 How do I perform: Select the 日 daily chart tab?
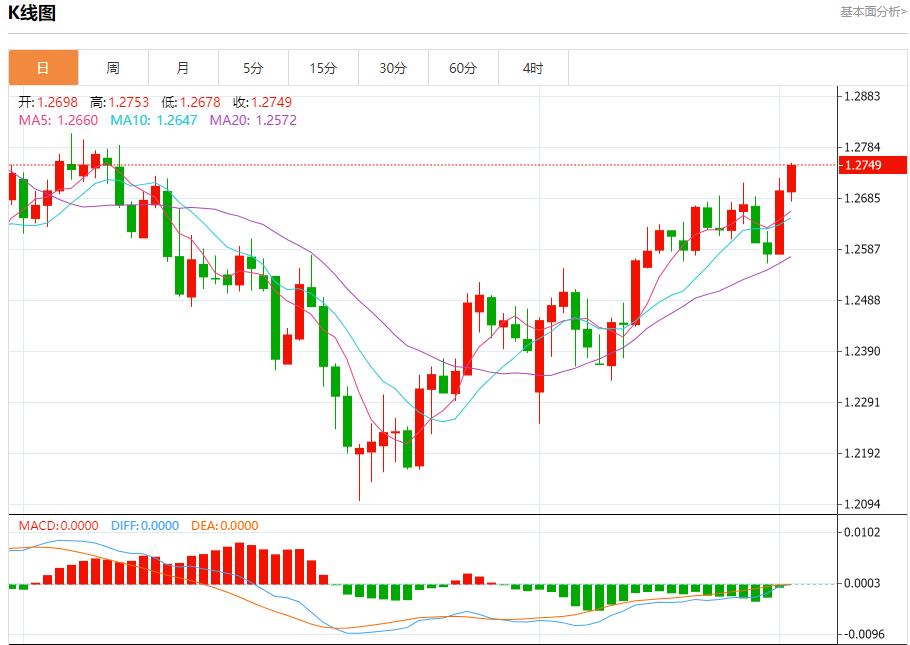click(43, 68)
